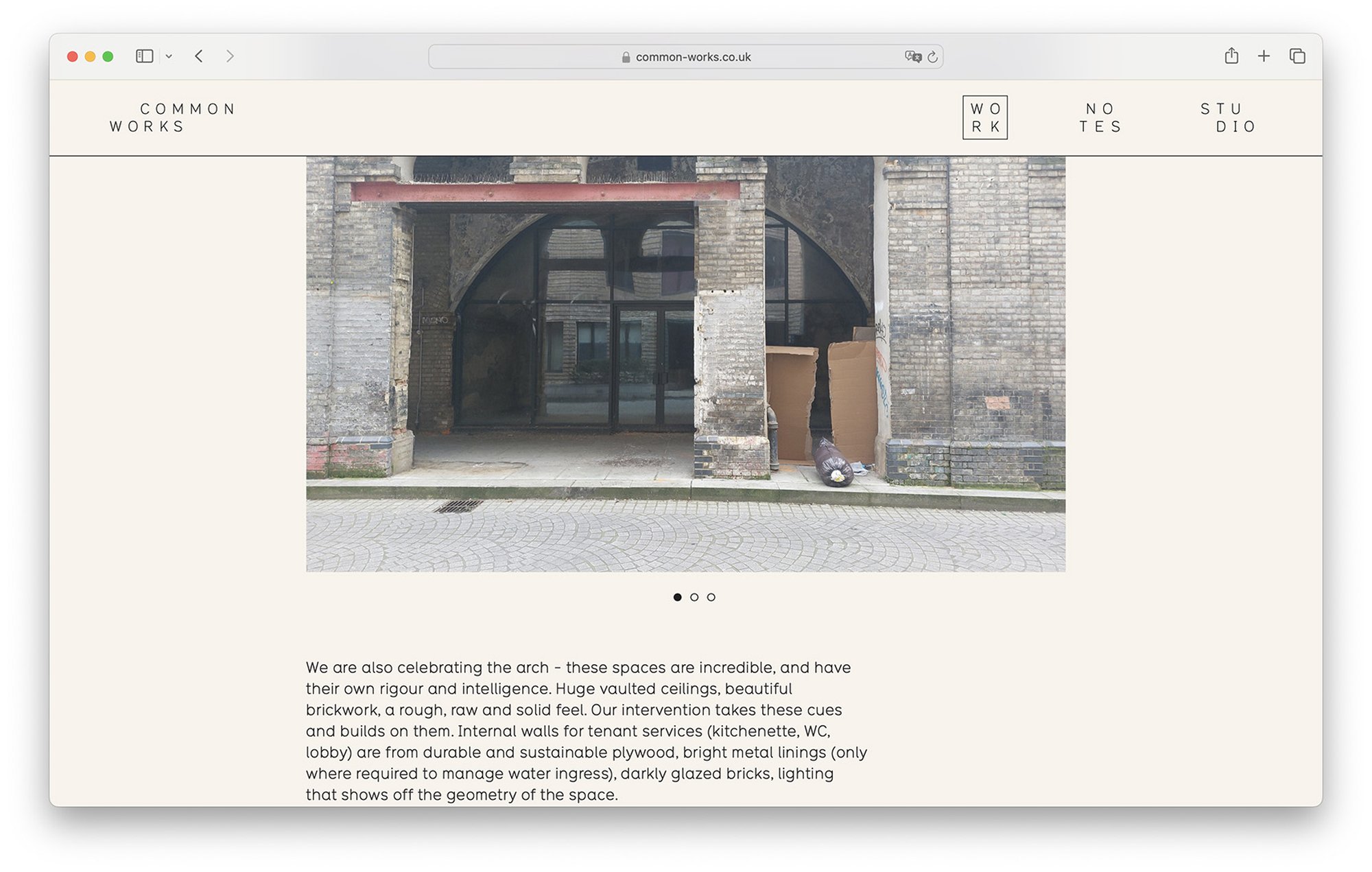The width and height of the screenshot is (1372, 872).
Task: Go to the STUDIO navigation item
Action: tap(1228, 117)
